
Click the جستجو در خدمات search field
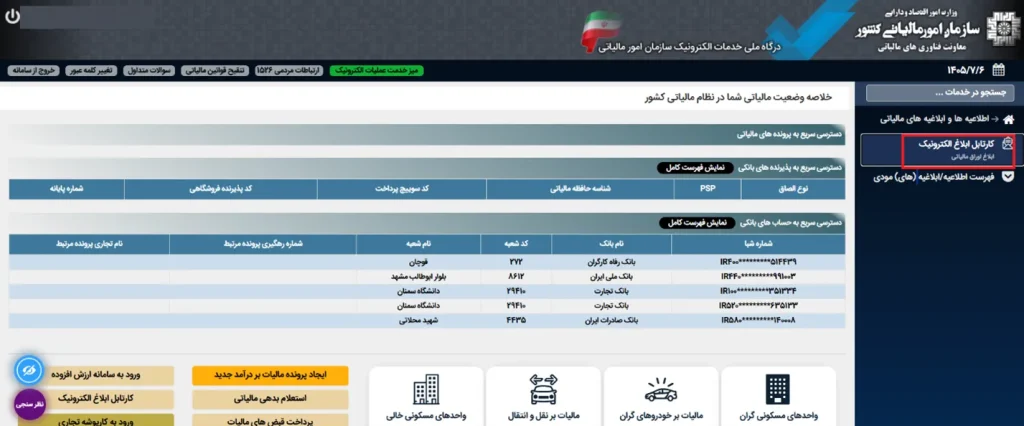[940, 93]
